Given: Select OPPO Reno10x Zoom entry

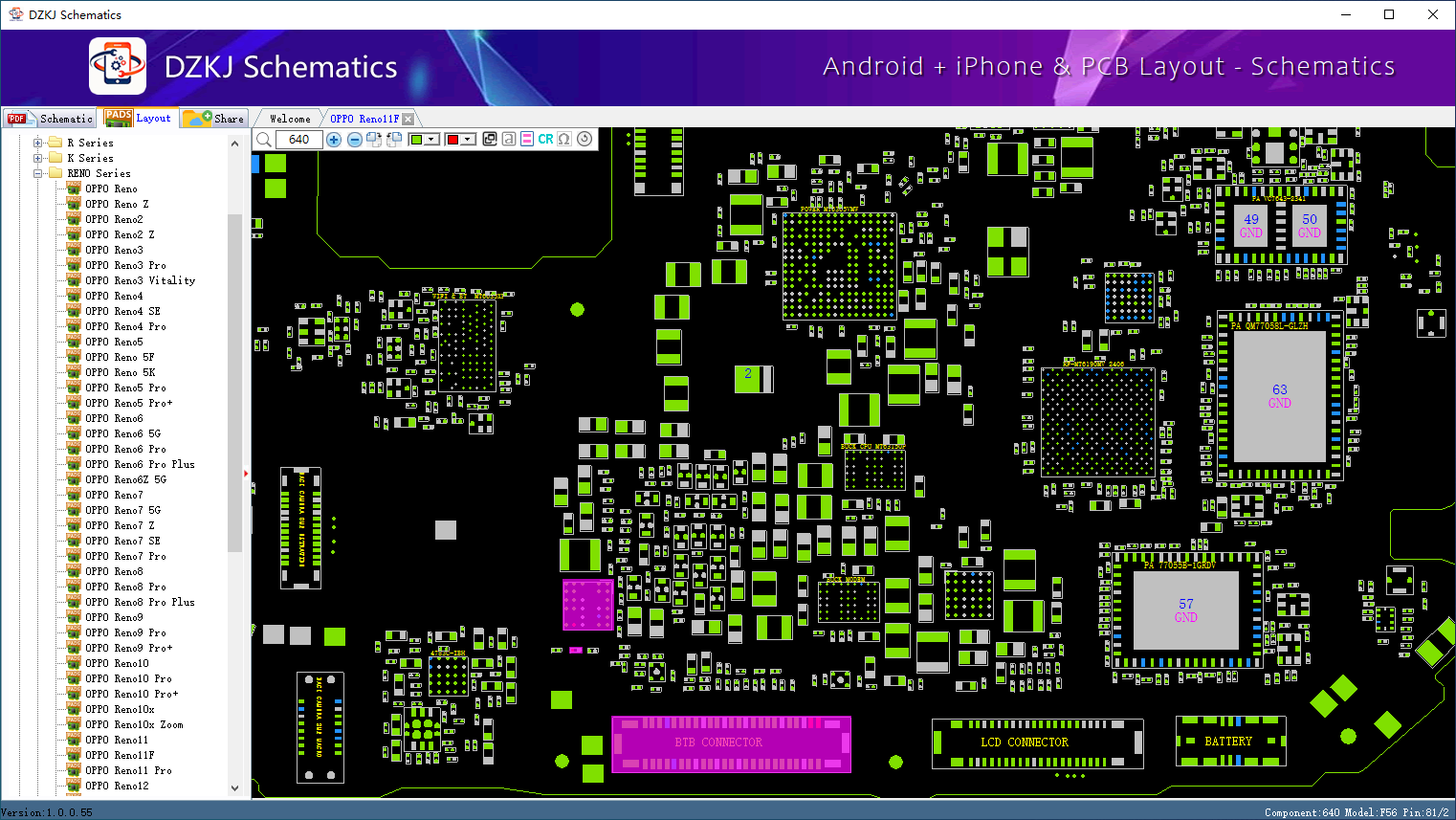Looking at the screenshot, I should (x=134, y=724).
